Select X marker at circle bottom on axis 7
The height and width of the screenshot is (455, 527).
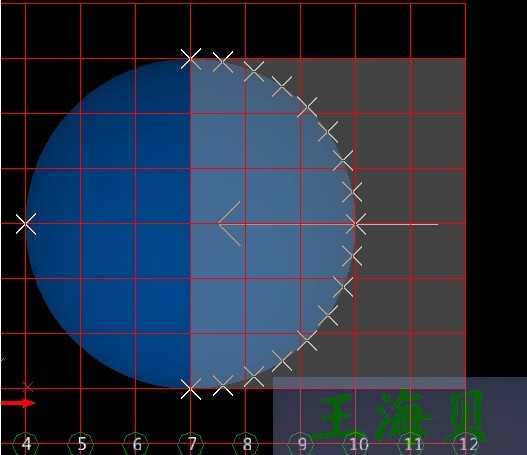(x=191, y=389)
